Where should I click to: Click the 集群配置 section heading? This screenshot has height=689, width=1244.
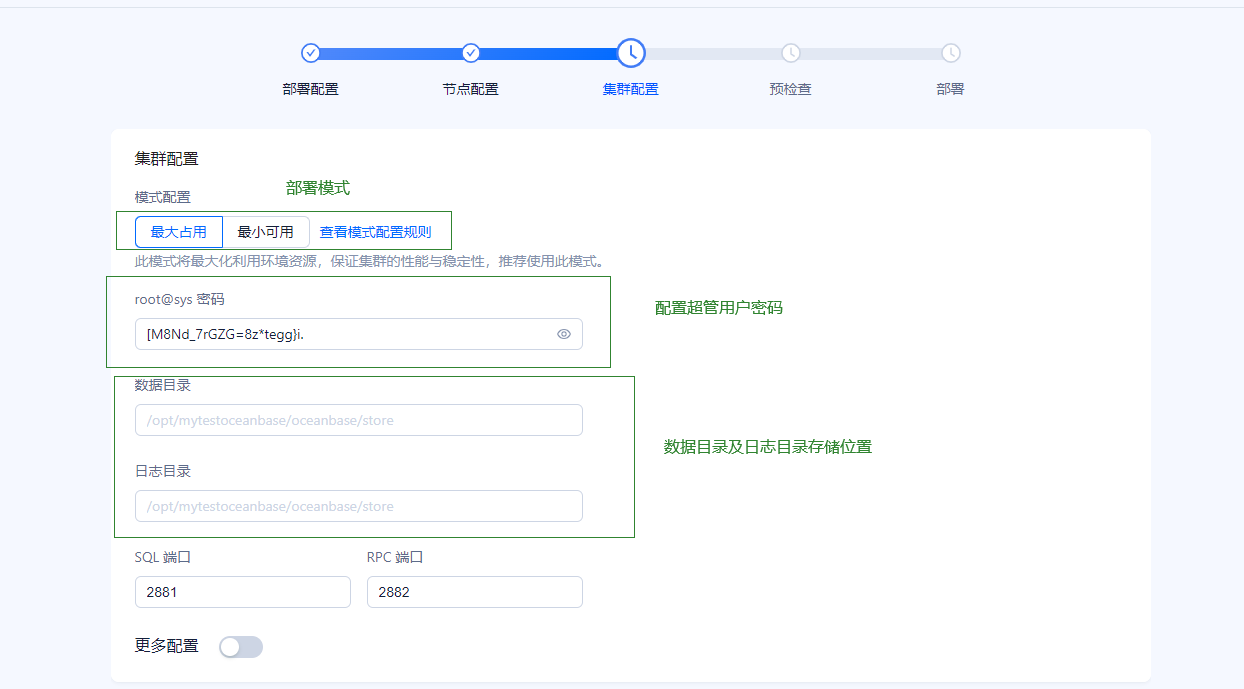(167, 158)
